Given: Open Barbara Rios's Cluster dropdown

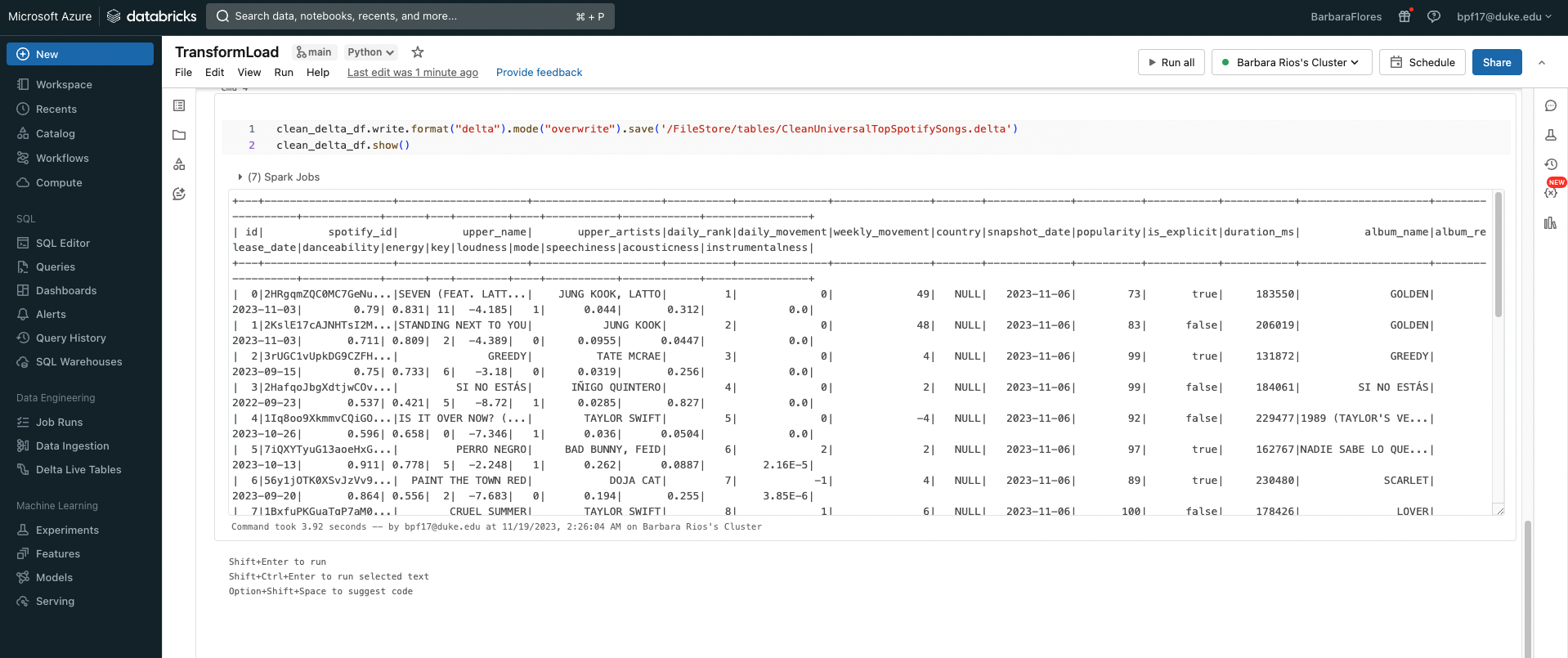Looking at the screenshot, I should point(1292,62).
